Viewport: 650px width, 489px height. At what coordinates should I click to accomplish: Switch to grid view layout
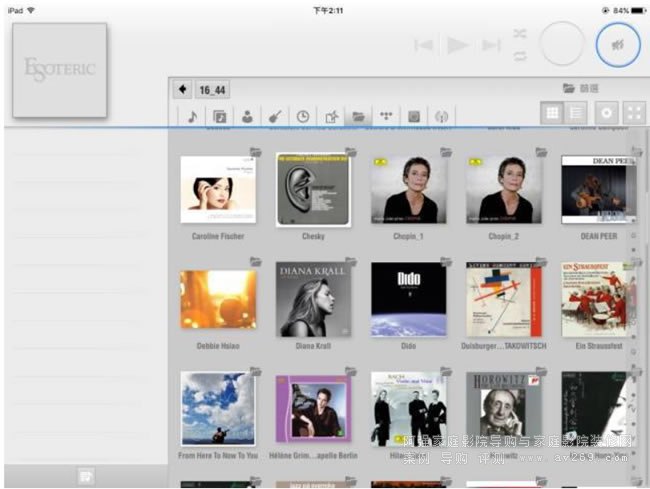click(x=552, y=113)
